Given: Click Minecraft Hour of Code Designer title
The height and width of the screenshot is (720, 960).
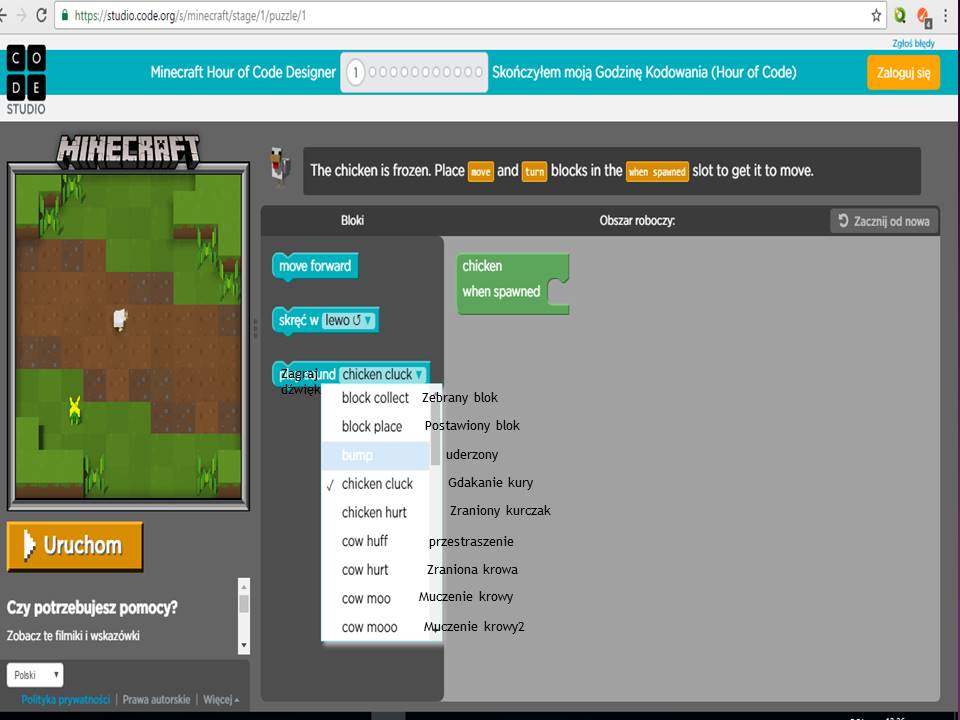Looking at the screenshot, I should pyautogui.click(x=243, y=72).
